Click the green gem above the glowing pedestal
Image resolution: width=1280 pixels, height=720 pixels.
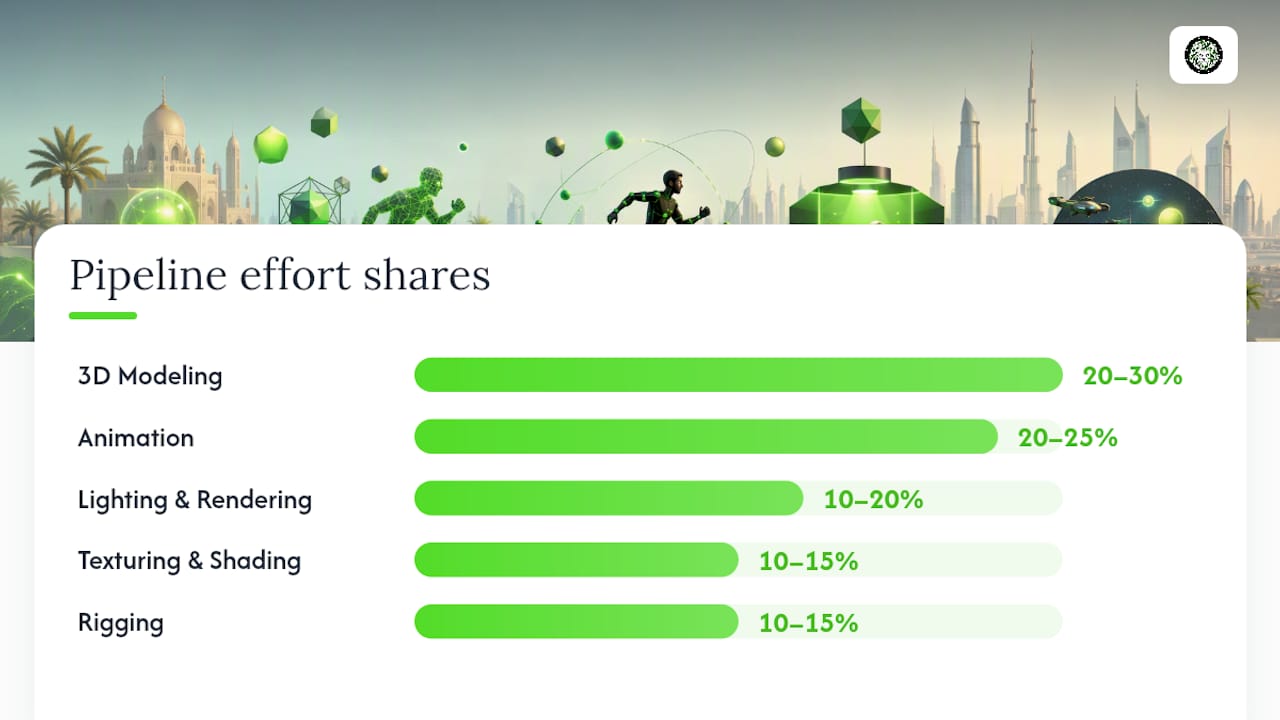click(x=860, y=120)
